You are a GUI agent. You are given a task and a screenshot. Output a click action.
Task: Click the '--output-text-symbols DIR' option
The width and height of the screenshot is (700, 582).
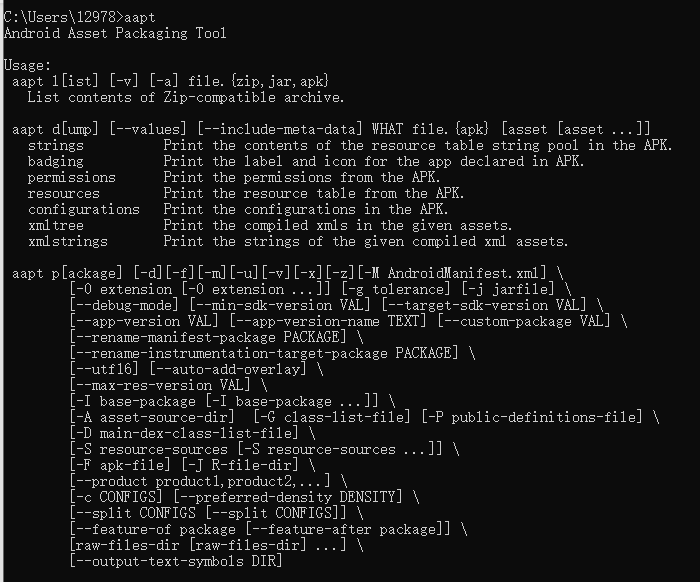[x=177, y=561]
